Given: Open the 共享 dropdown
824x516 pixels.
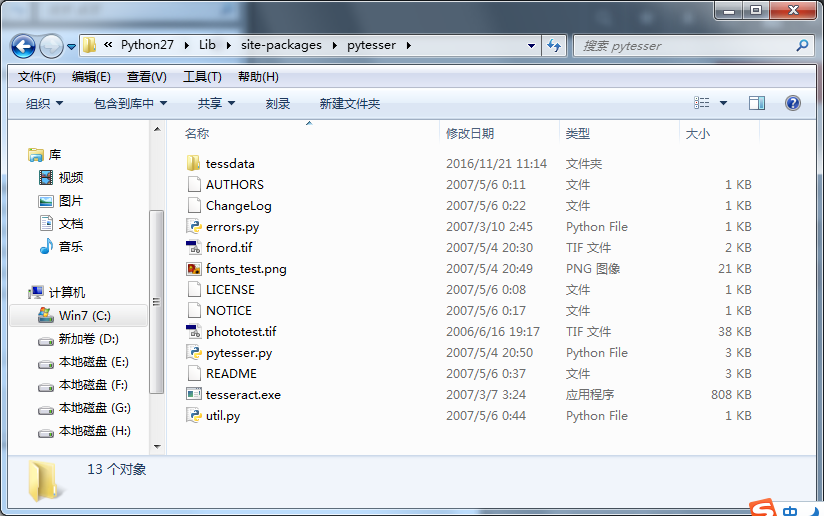Looking at the screenshot, I should tap(216, 104).
